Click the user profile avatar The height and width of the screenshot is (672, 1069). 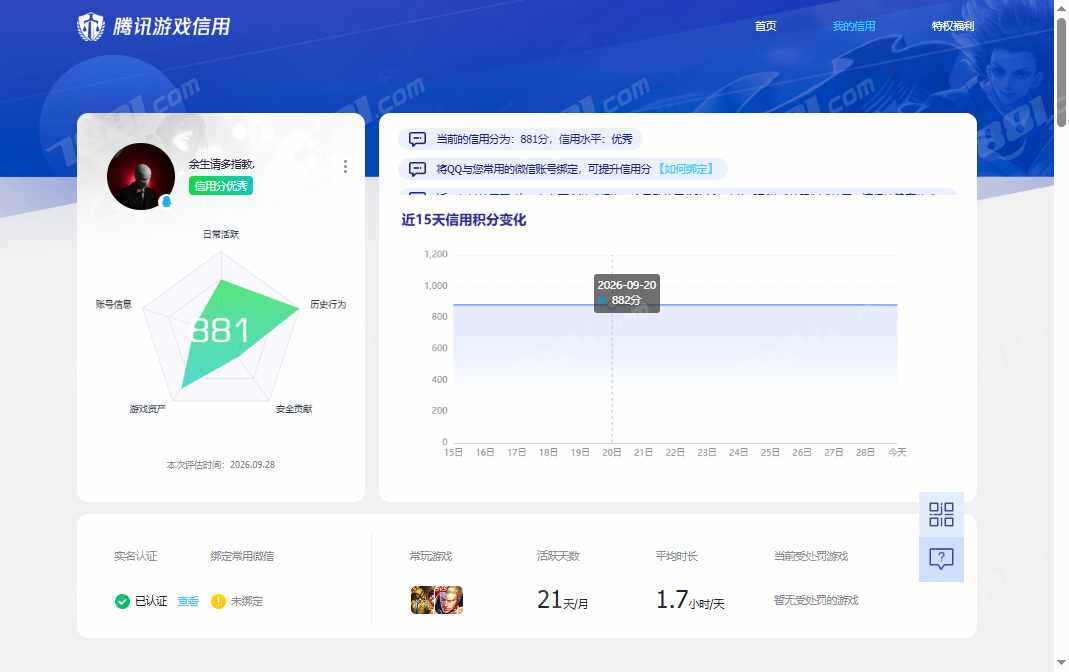(x=141, y=176)
